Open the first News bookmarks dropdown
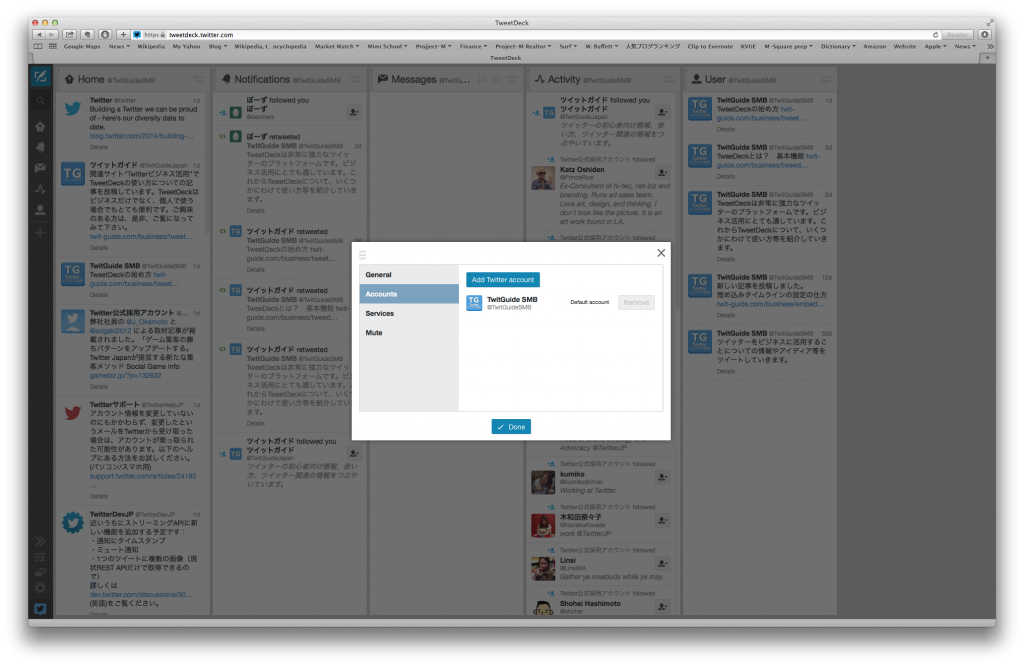 119,46
